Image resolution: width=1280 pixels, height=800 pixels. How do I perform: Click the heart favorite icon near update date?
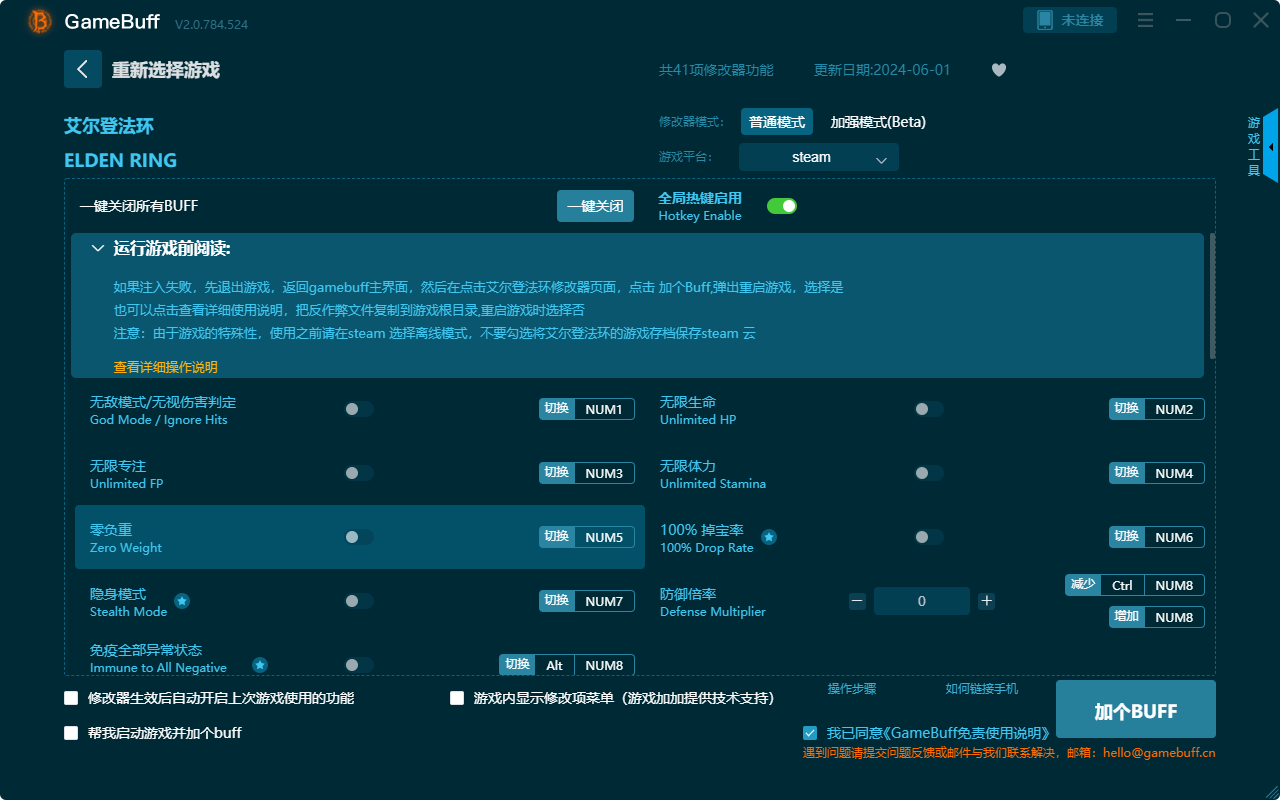pos(998,70)
